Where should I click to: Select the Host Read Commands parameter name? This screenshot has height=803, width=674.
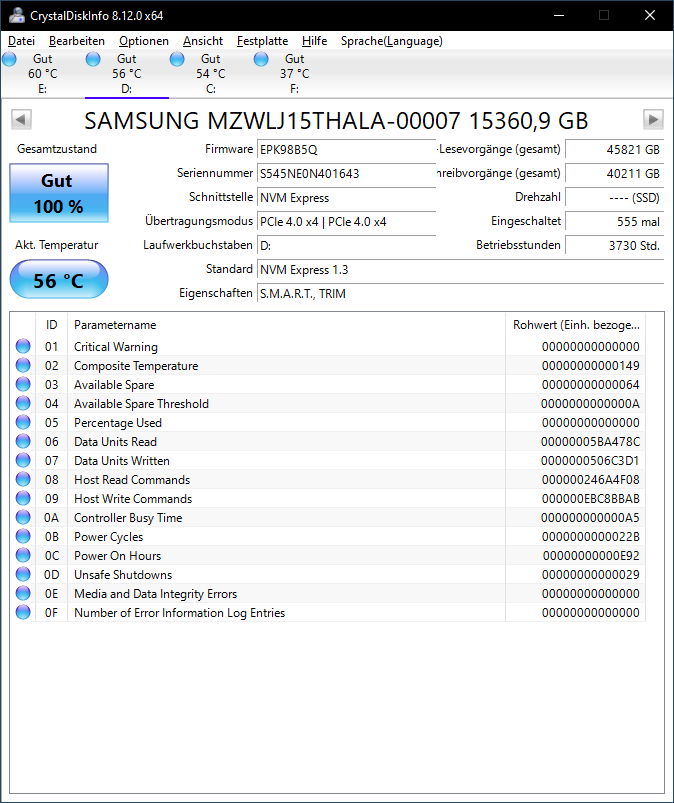tap(132, 480)
